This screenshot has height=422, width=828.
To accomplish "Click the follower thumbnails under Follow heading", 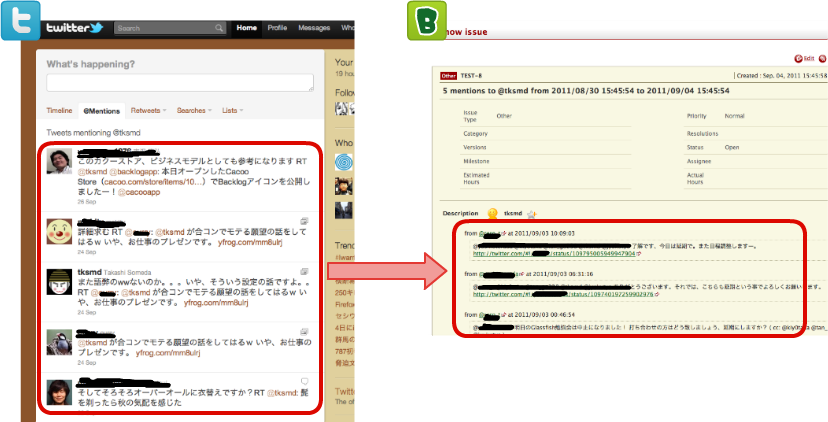I will (343, 108).
